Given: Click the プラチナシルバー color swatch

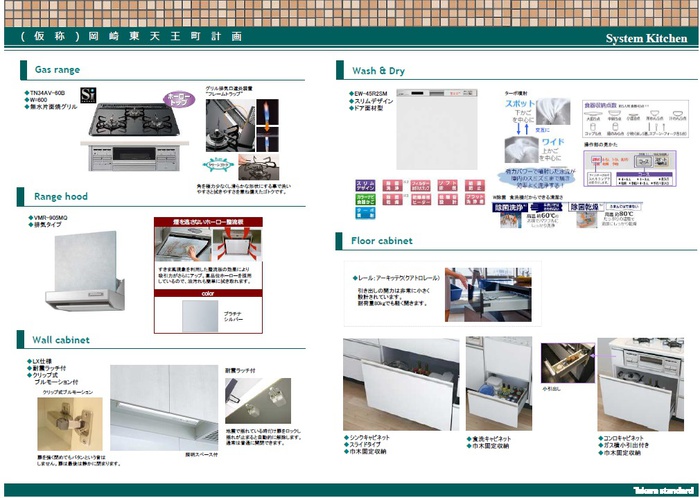Looking at the screenshot, I should (200, 316).
